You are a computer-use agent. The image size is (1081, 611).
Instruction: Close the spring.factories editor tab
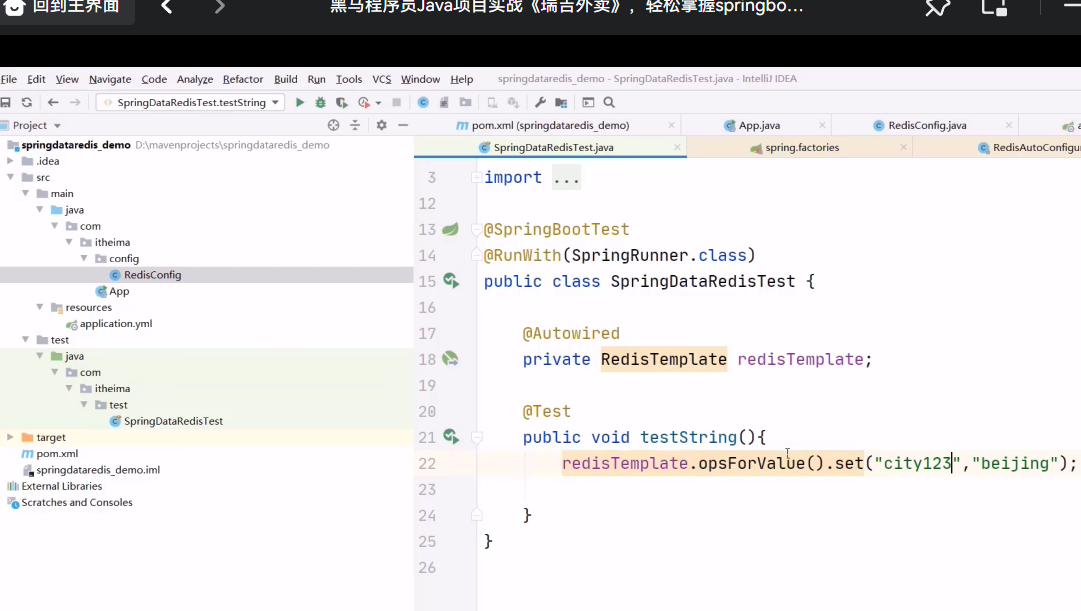coord(903,147)
